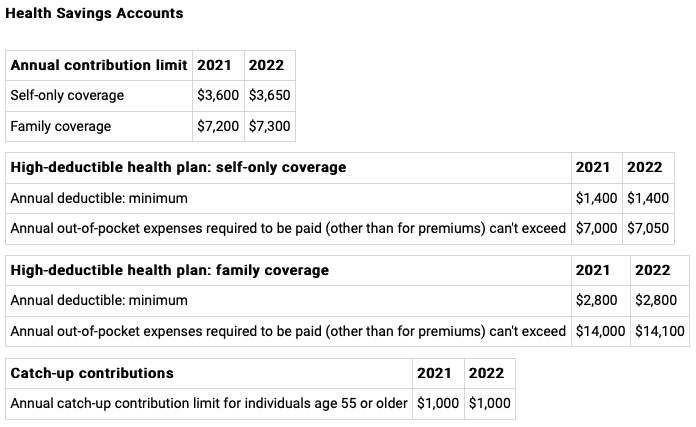Click the $1,000 catch-up value for 2022
The width and height of the screenshot is (696, 427).
489,403
